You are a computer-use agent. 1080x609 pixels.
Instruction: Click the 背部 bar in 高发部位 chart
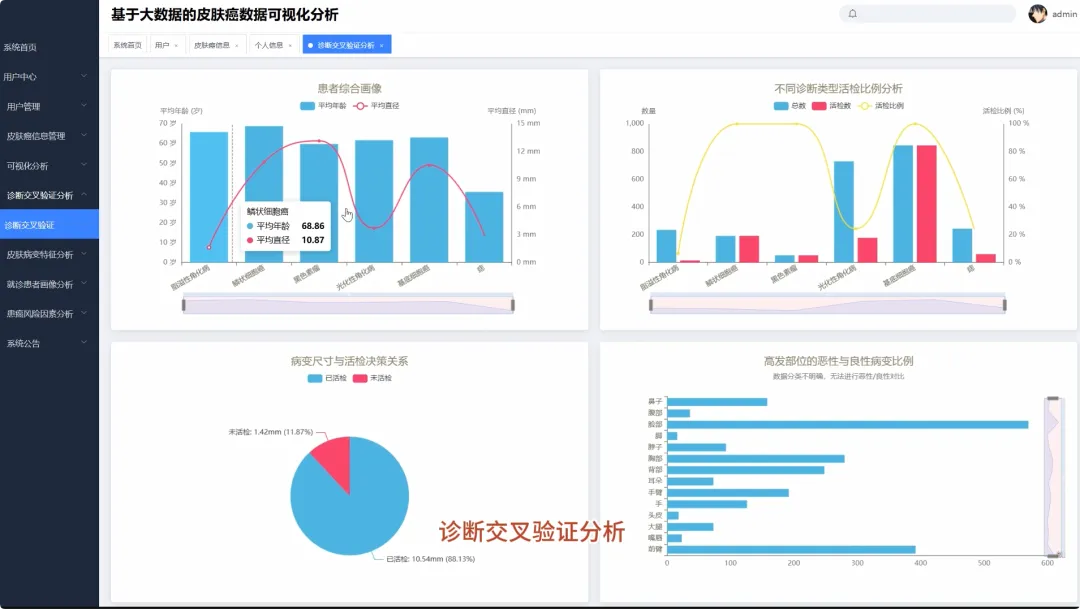point(745,470)
